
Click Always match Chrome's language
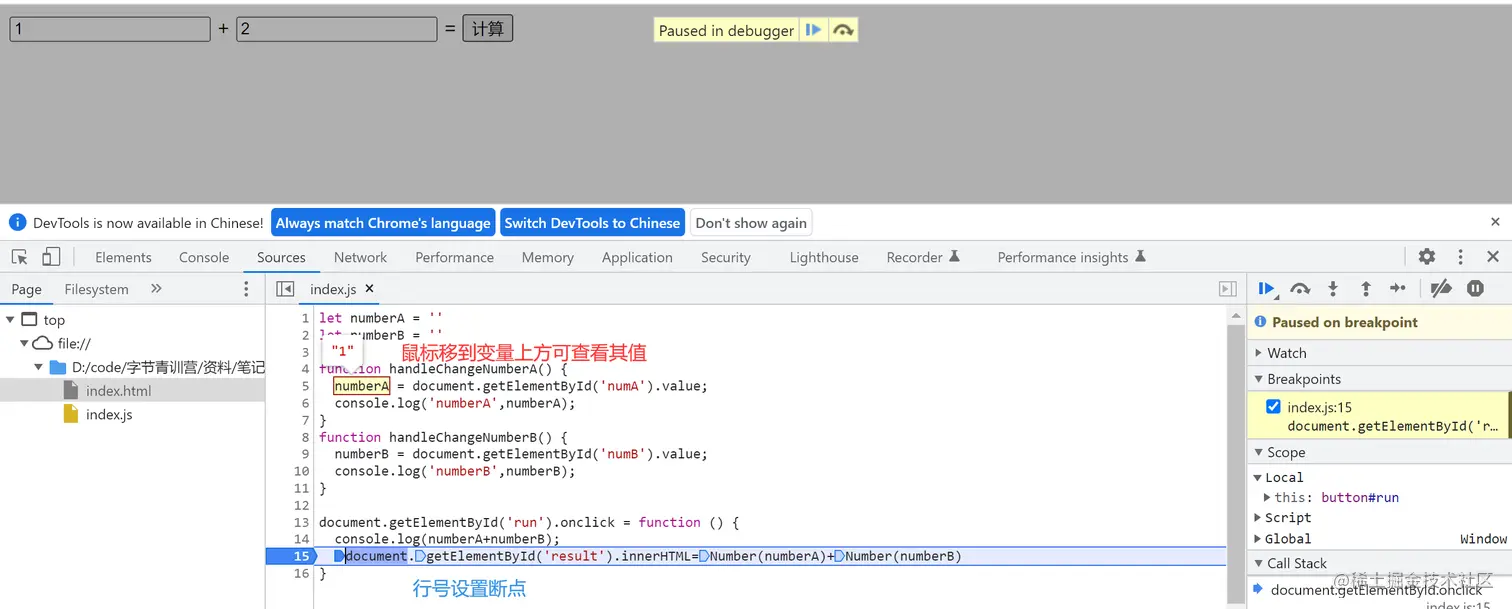pyautogui.click(x=383, y=222)
